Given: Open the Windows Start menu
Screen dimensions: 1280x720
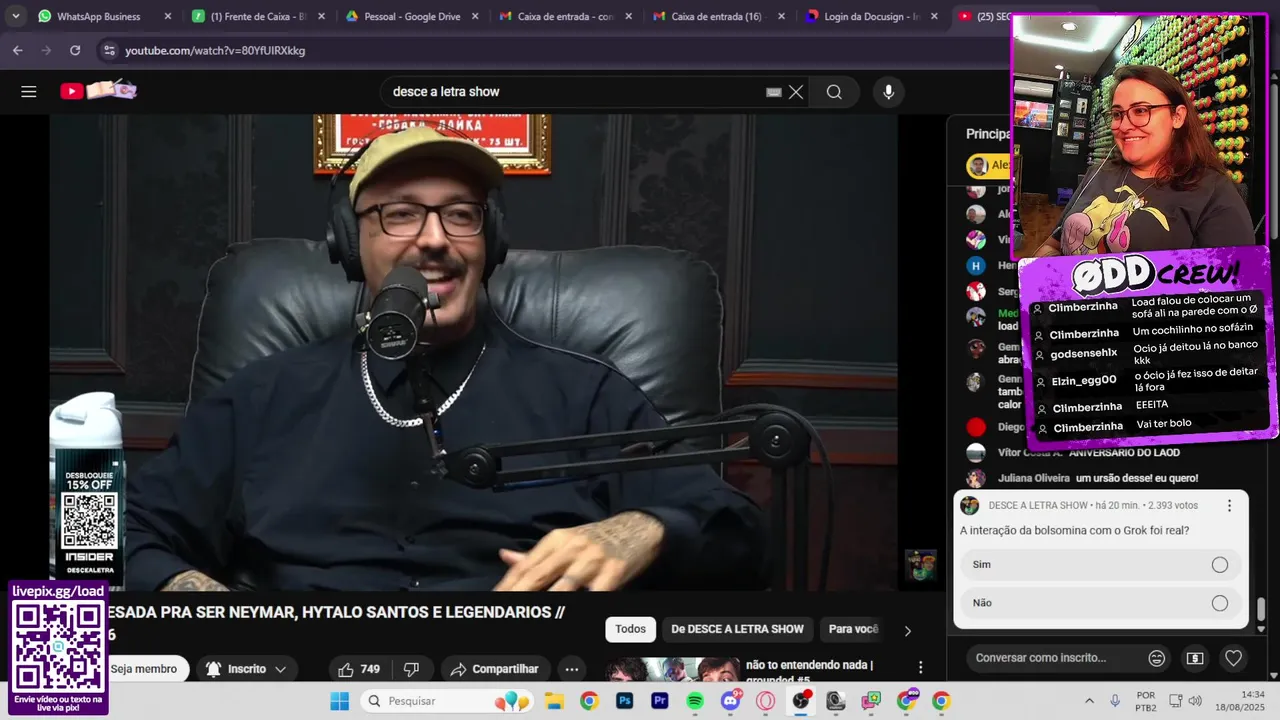Looking at the screenshot, I should 339,701.
